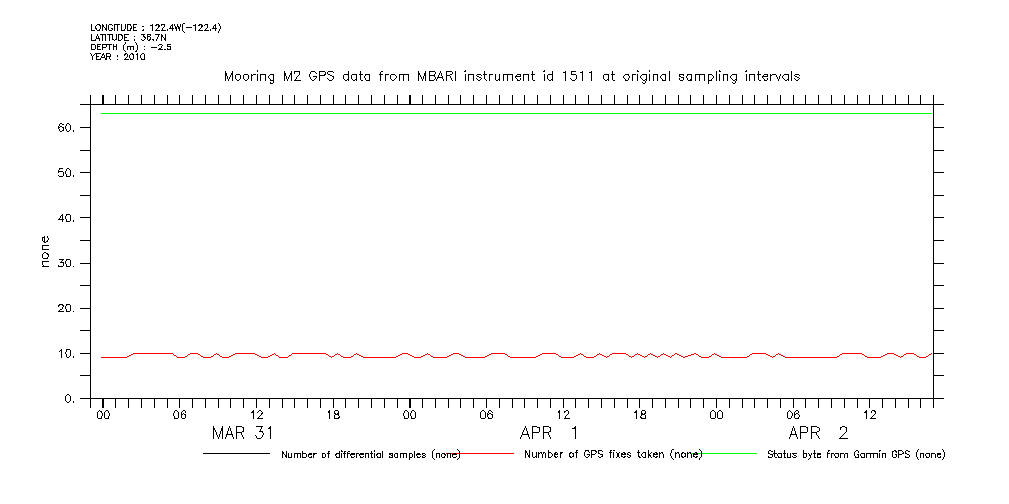Select the 10 tick label on the y-axis

click(67, 354)
